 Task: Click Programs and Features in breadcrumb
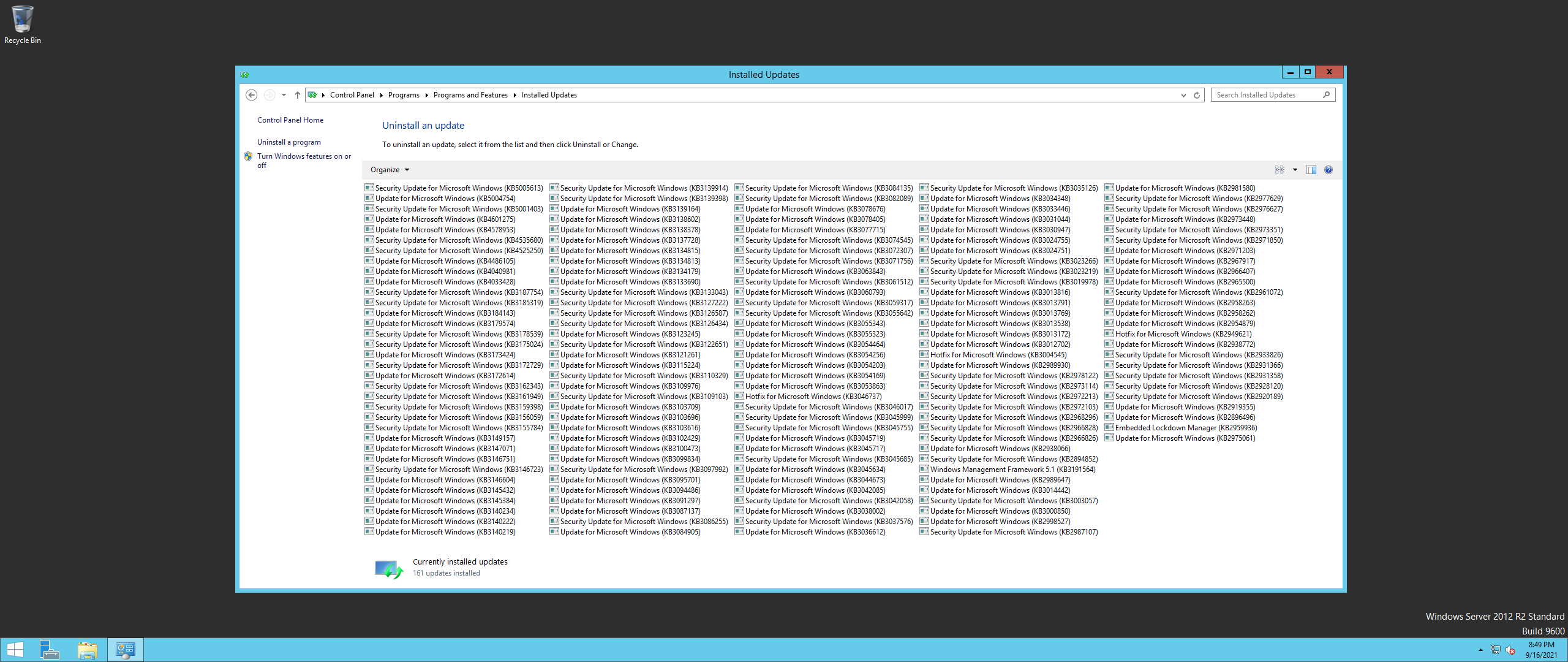[x=470, y=95]
